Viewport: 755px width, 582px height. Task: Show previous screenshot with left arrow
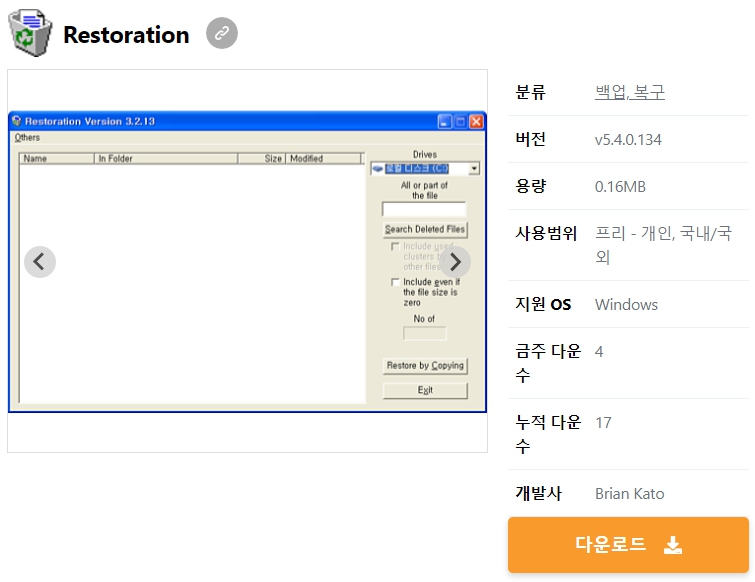point(40,262)
